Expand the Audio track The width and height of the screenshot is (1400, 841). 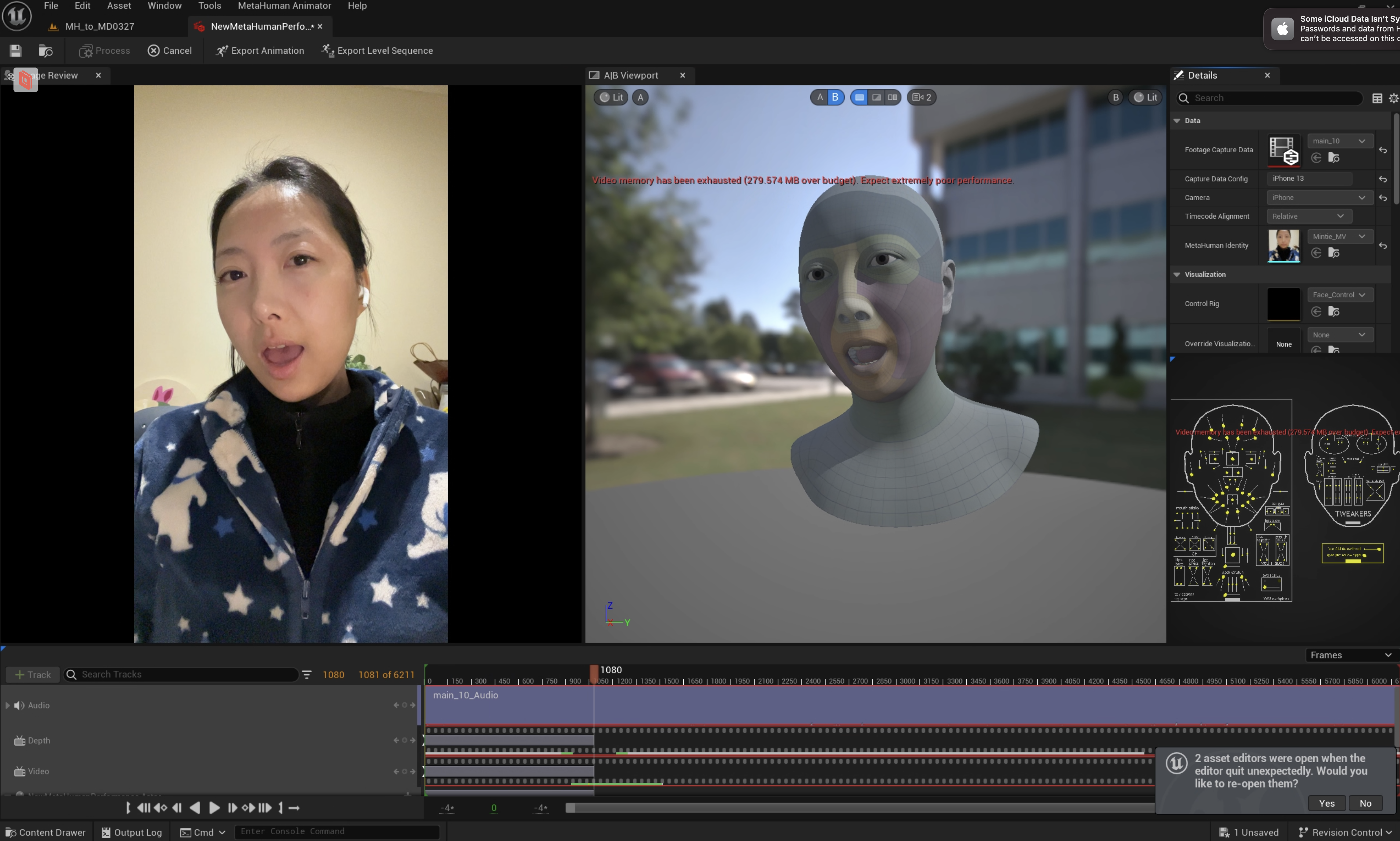pyautogui.click(x=7, y=705)
